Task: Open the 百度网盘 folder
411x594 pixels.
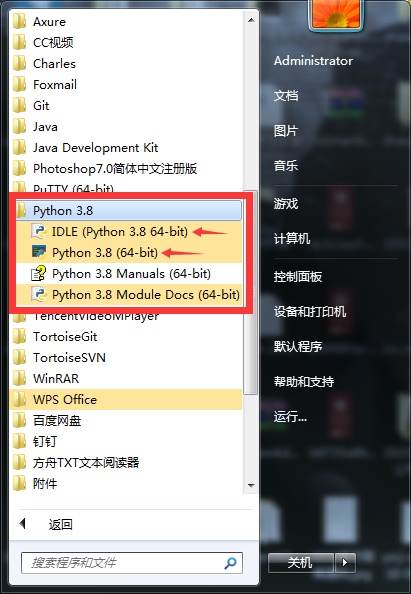Action: 126,420
